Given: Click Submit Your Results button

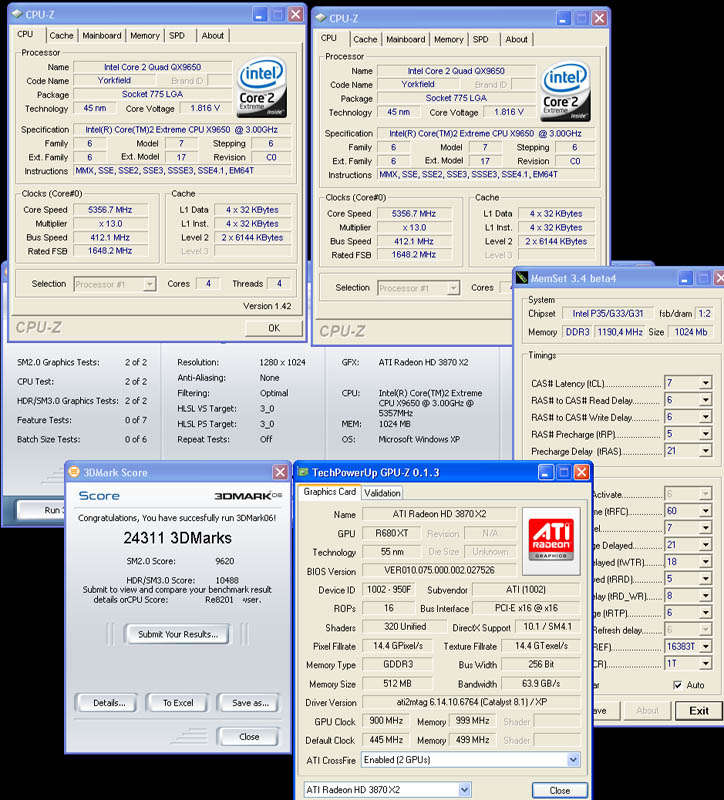Looking at the screenshot, I should click(x=178, y=634).
